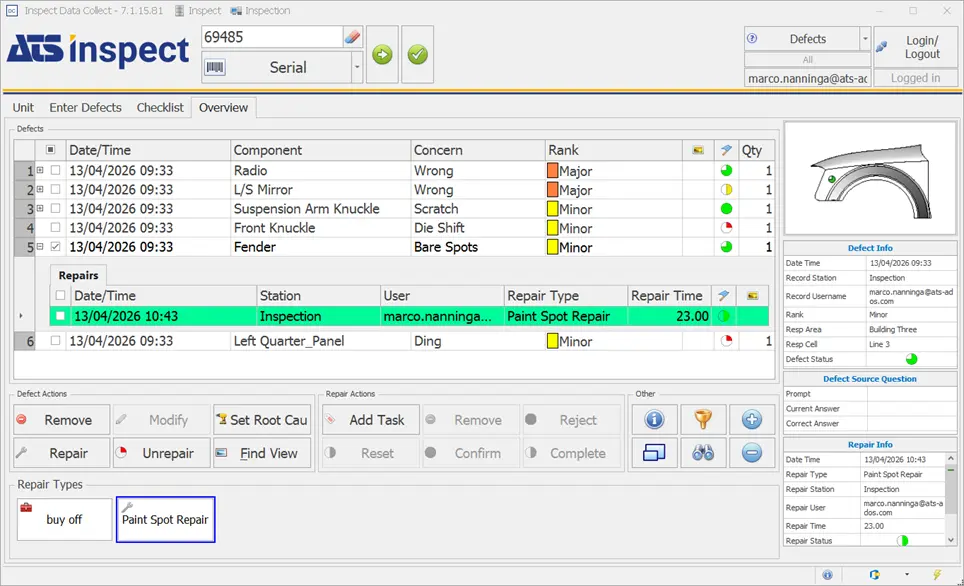
Task: Click the barcode scanner icon
Action: pyautogui.click(x=215, y=67)
